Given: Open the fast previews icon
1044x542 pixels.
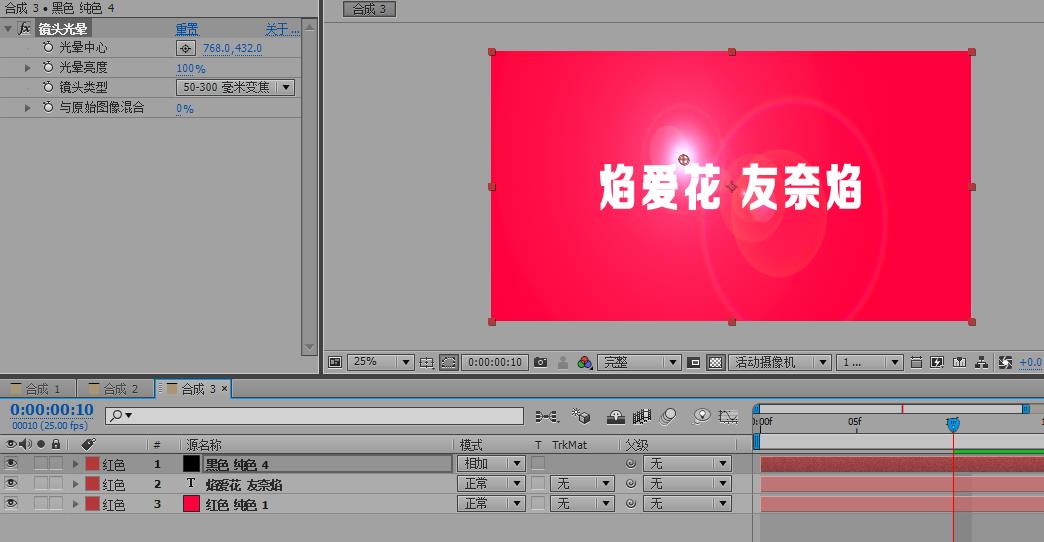Looking at the screenshot, I should click(x=937, y=362).
